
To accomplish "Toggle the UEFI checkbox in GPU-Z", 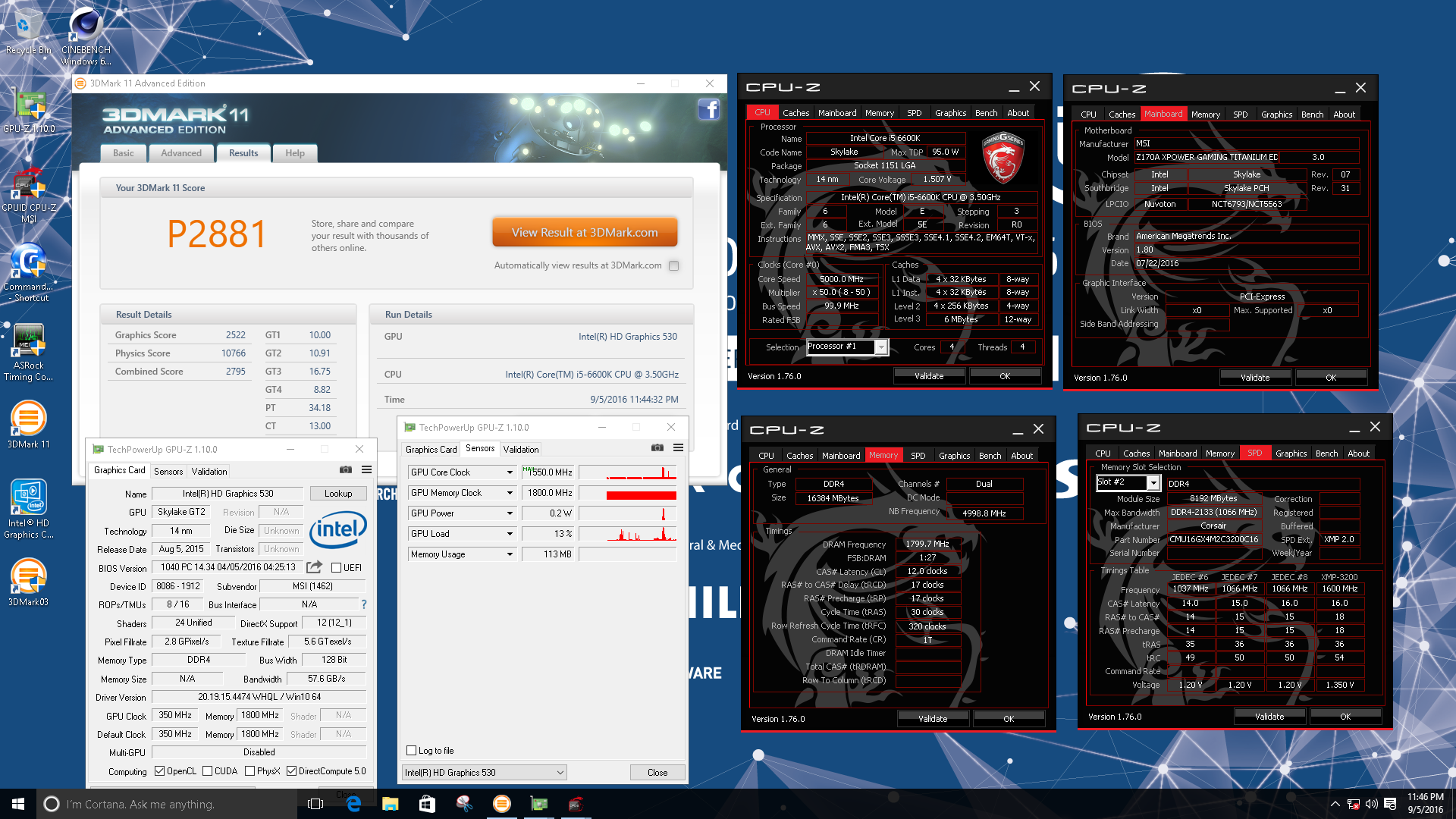I will (336, 568).
